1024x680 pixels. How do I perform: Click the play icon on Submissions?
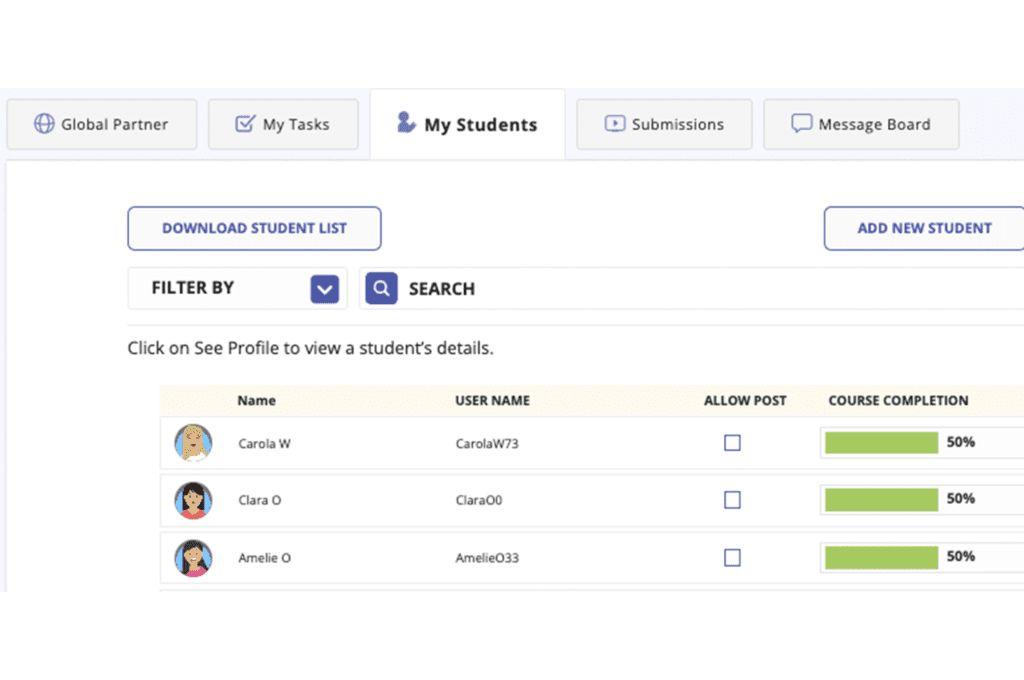tap(615, 123)
